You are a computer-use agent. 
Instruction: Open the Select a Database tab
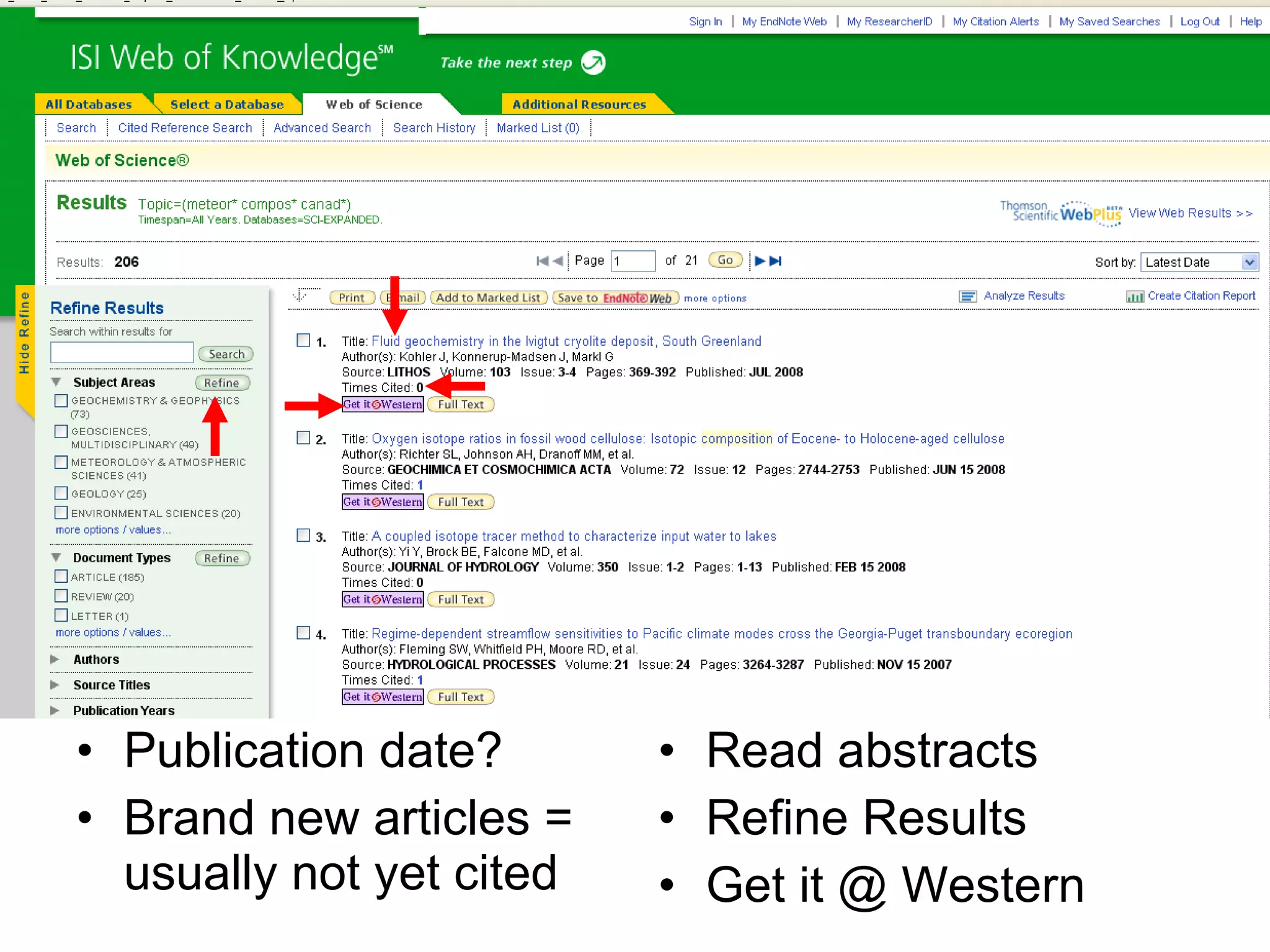click(227, 104)
